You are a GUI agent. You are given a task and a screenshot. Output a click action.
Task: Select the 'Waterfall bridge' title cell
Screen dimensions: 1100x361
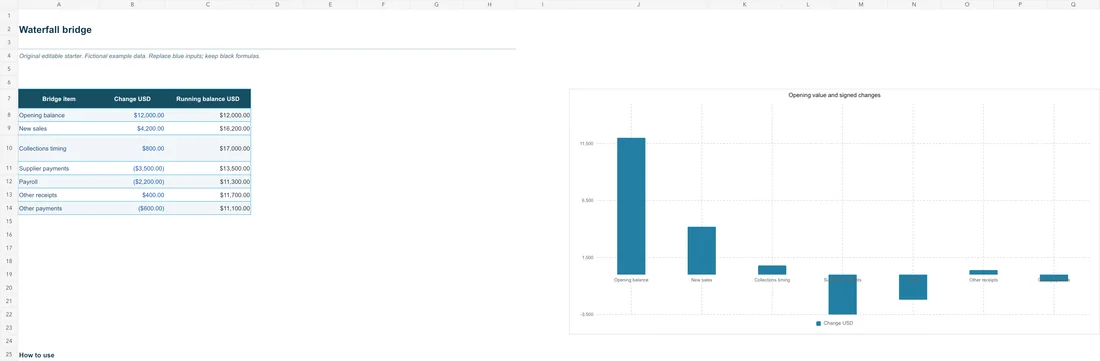click(55, 30)
